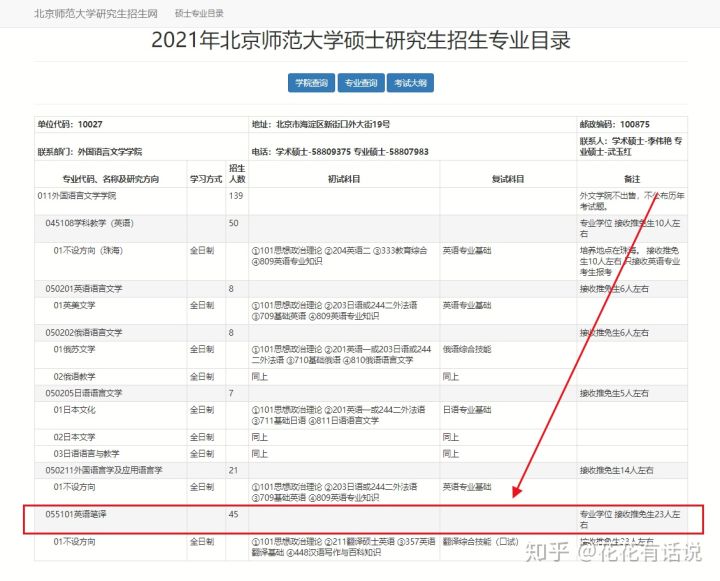
Task: Select 接收推免生5人左右 remark
Action: (x=614, y=393)
